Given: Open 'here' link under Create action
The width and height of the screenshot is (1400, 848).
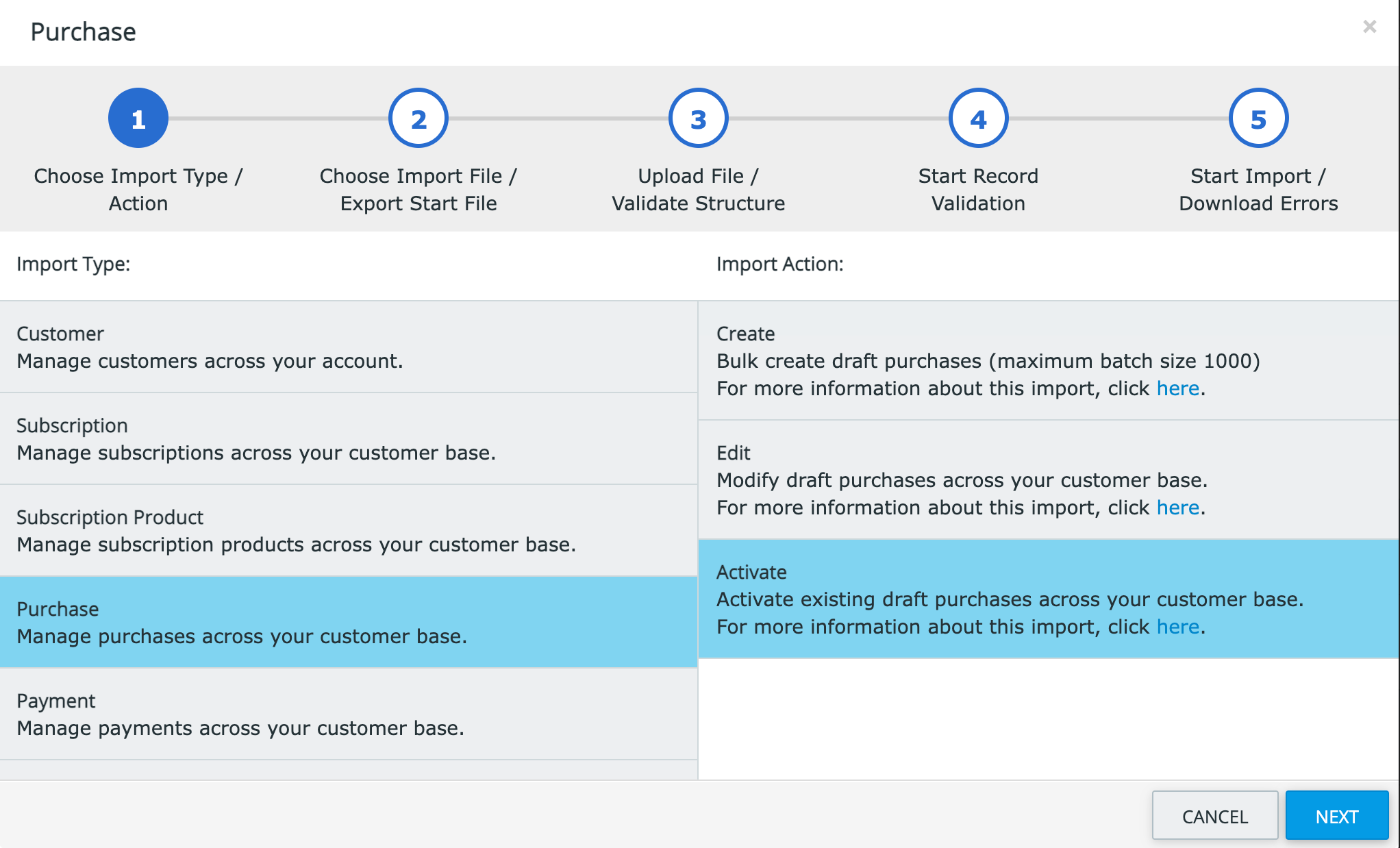Looking at the screenshot, I should 1178,388.
